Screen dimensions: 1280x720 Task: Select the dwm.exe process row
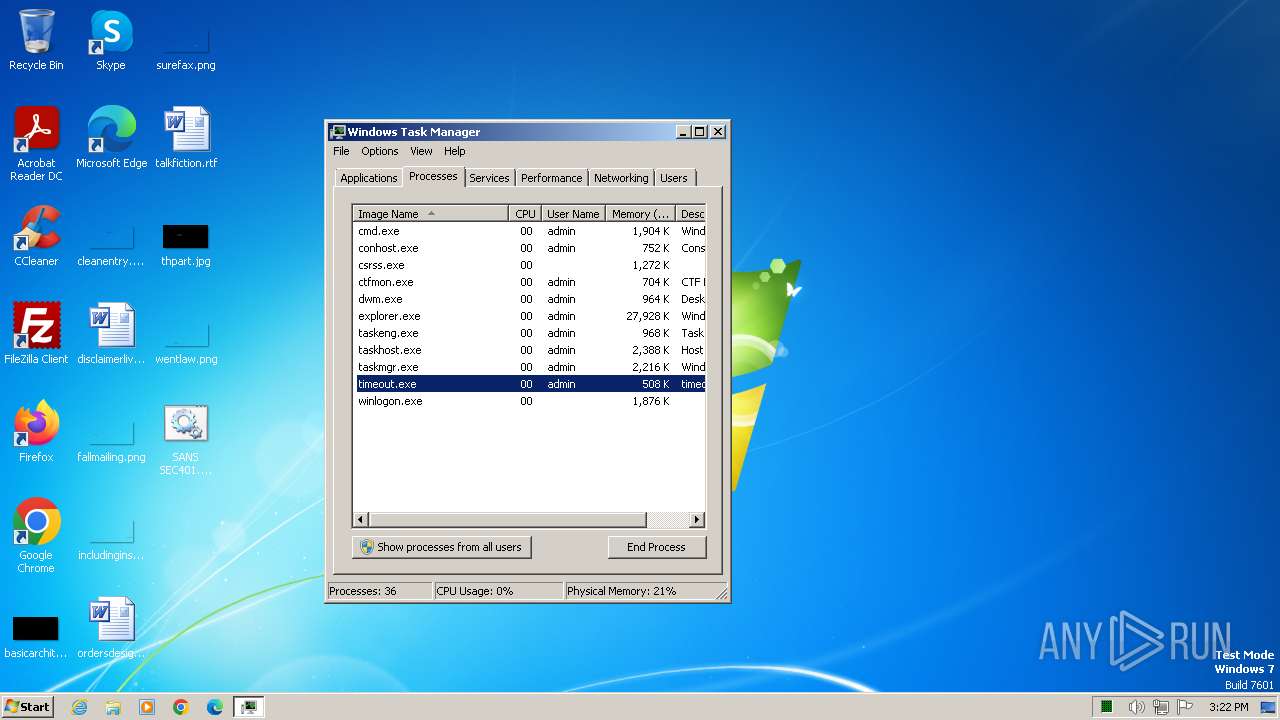pyautogui.click(x=529, y=299)
